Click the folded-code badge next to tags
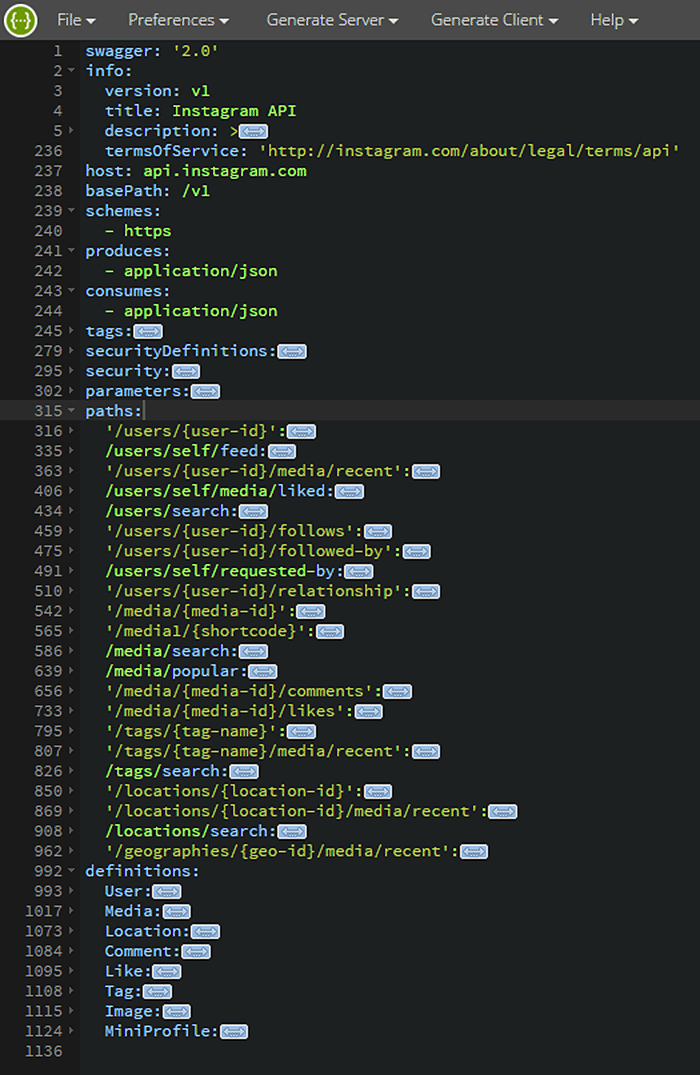This screenshot has height=1075, width=700. point(148,331)
